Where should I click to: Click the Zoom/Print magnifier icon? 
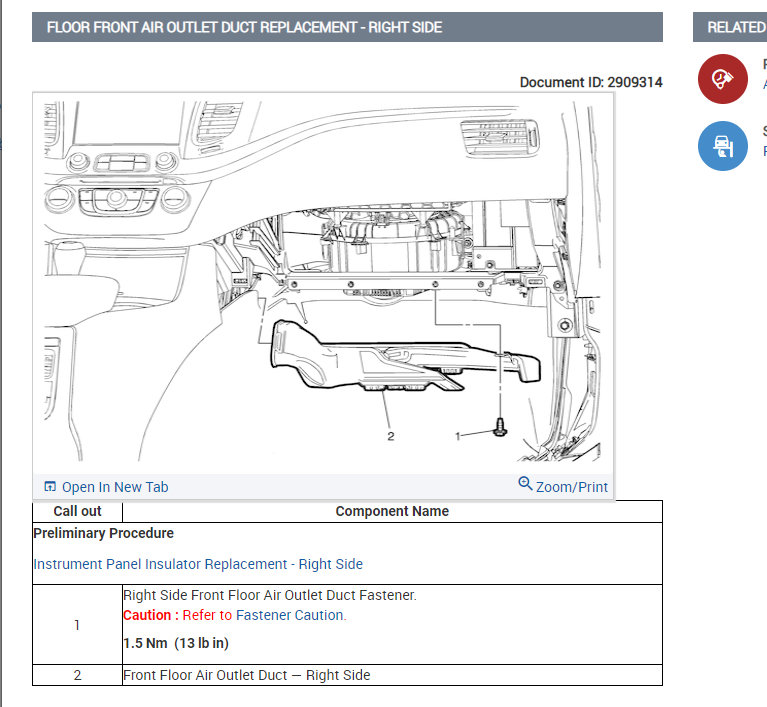click(x=525, y=483)
